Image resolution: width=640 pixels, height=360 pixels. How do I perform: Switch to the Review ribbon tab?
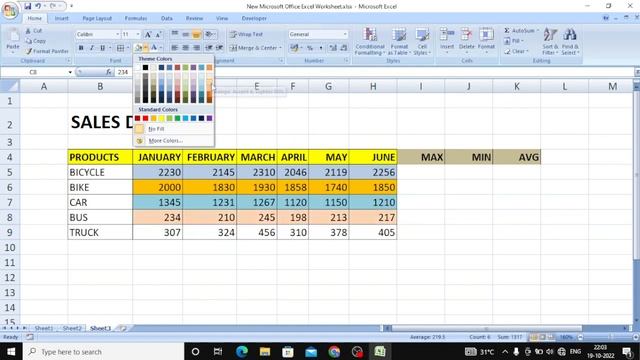pos(194,18)
